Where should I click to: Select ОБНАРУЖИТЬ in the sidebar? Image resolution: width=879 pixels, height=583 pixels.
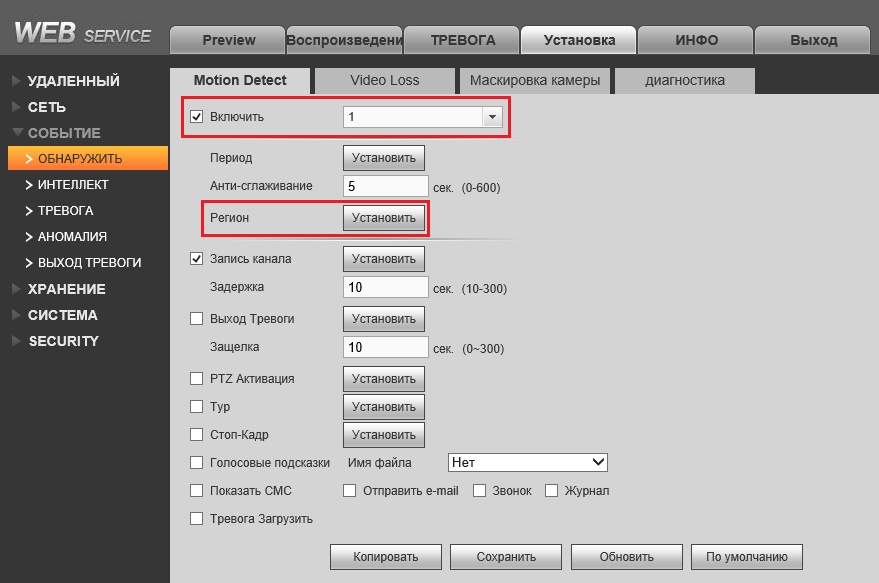[88, 158]
